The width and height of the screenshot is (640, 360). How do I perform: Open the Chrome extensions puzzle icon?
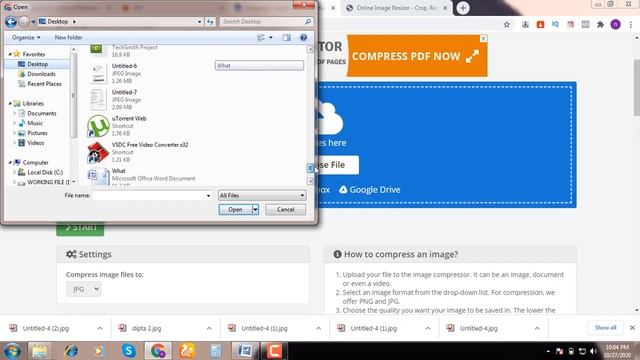[600, 24]
